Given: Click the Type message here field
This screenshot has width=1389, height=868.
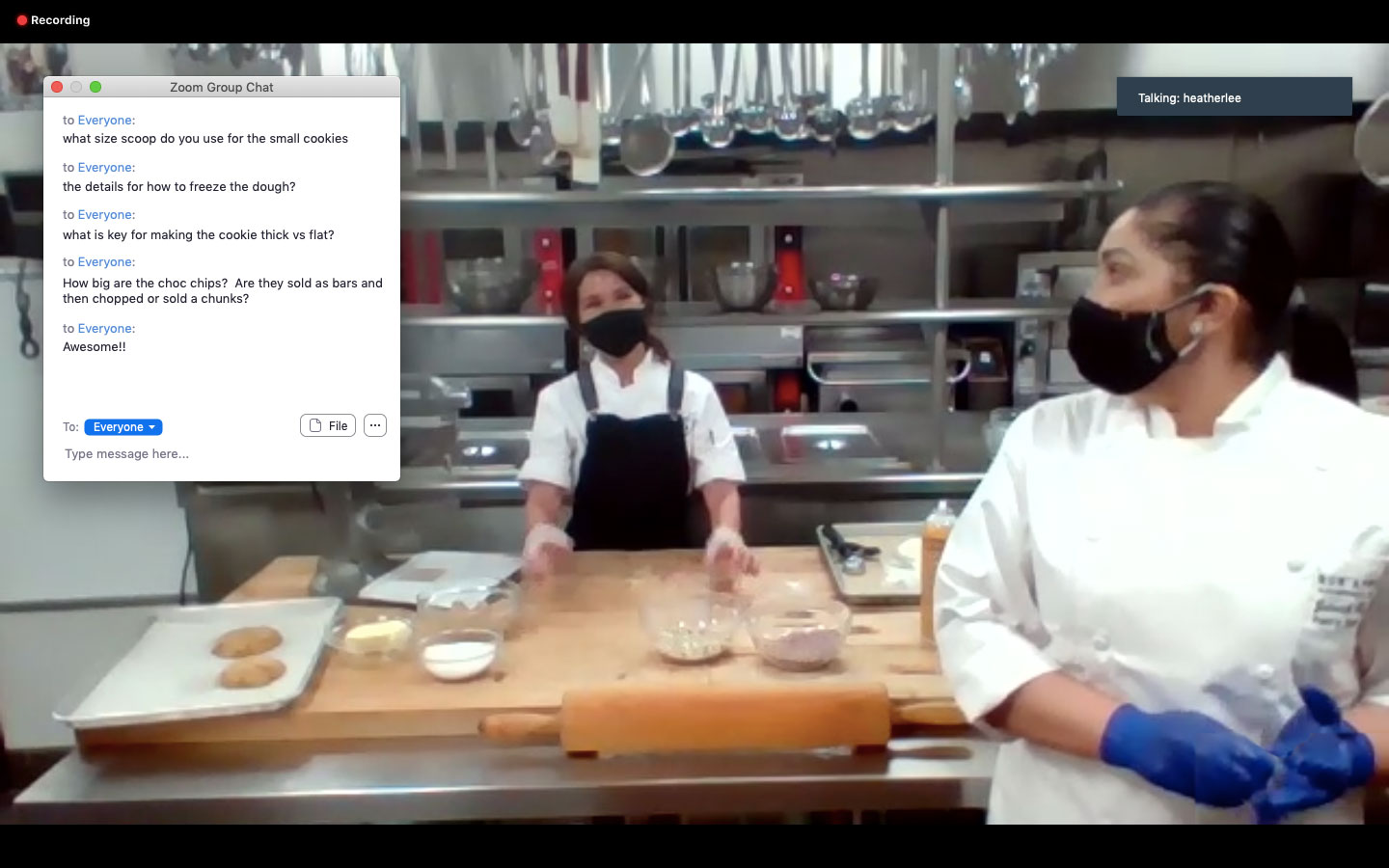Looking at the screenshot, I should tap(222, 454).
